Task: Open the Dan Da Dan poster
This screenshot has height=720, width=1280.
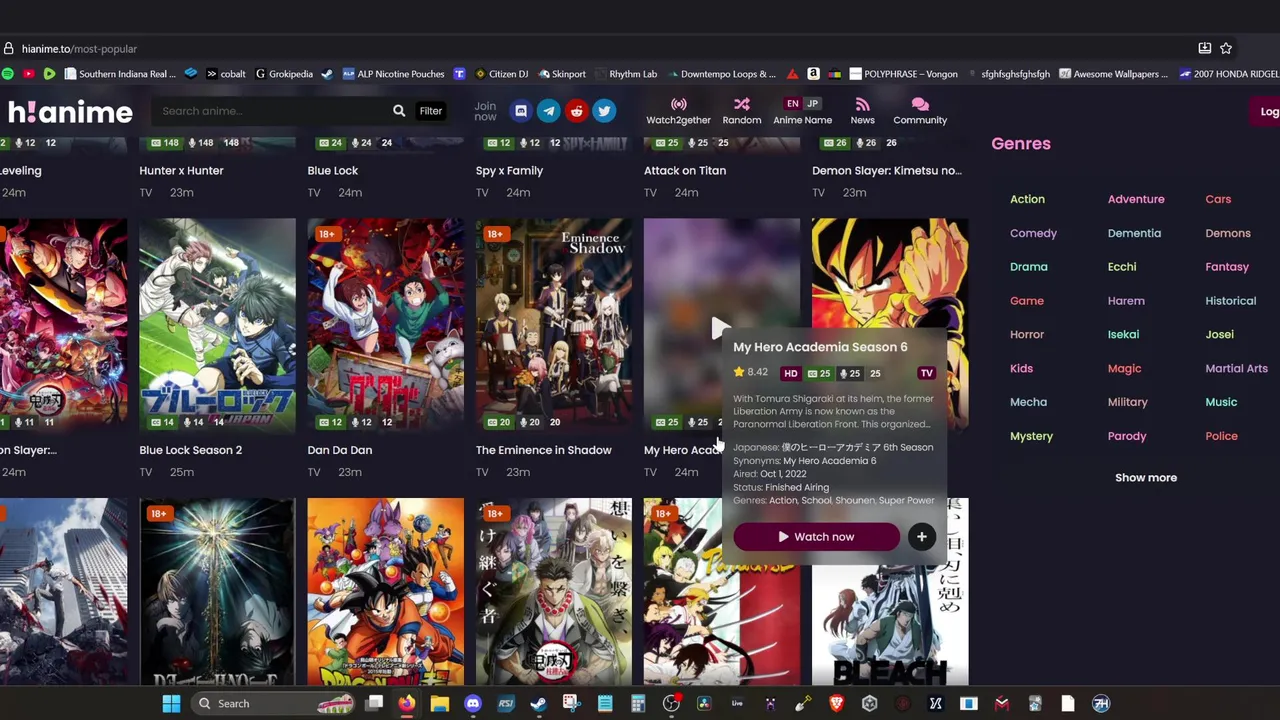Action: coord(385,325)
